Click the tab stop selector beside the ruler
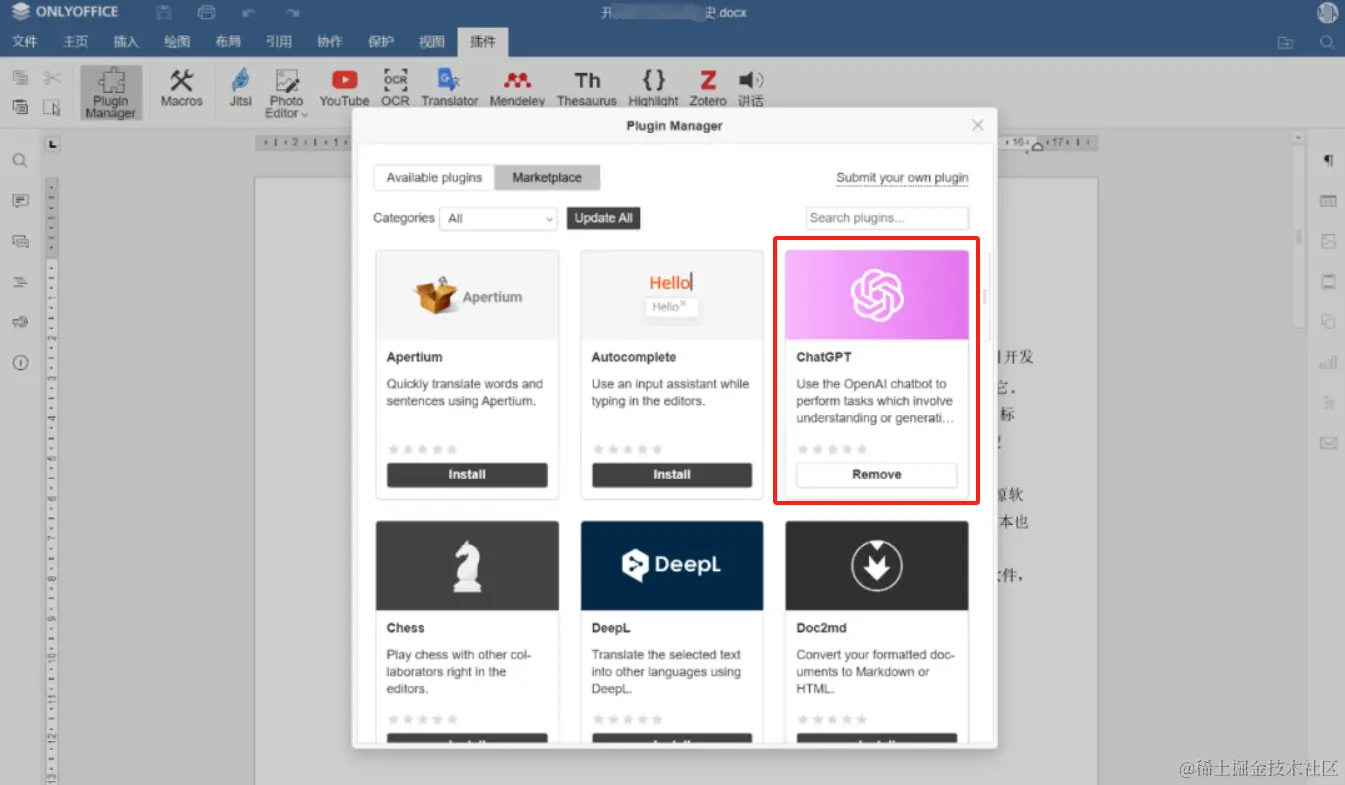The height and width of the screenshot is (785, 1345). [53, 144]
